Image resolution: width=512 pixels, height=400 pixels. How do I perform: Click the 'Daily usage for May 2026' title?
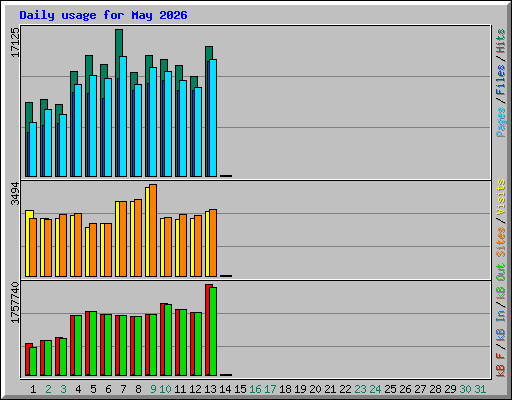pos(103,15)
